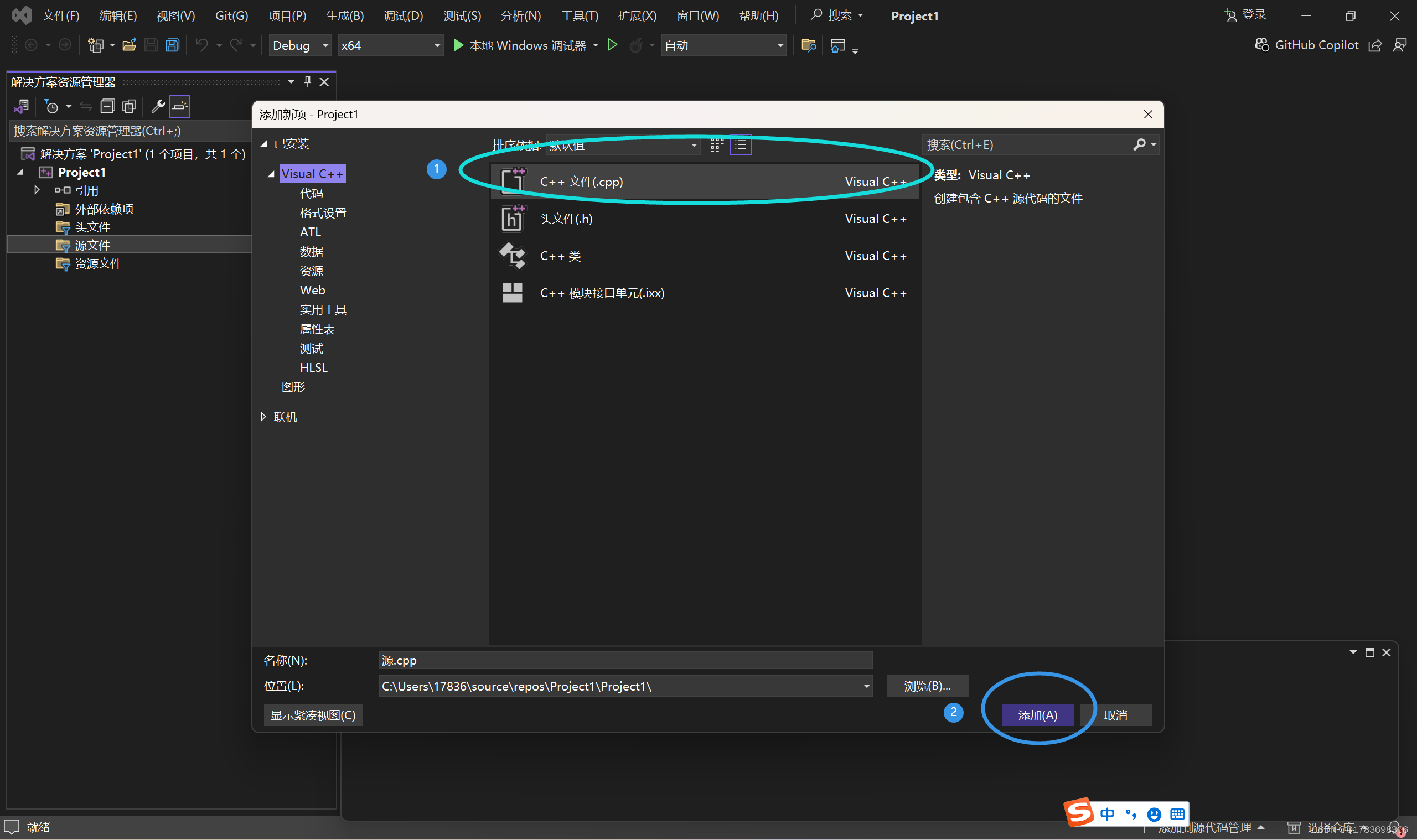The image size is (1417, 840).
Task: Click Solution Explorer search box
Action: click(x=130, y=131)
